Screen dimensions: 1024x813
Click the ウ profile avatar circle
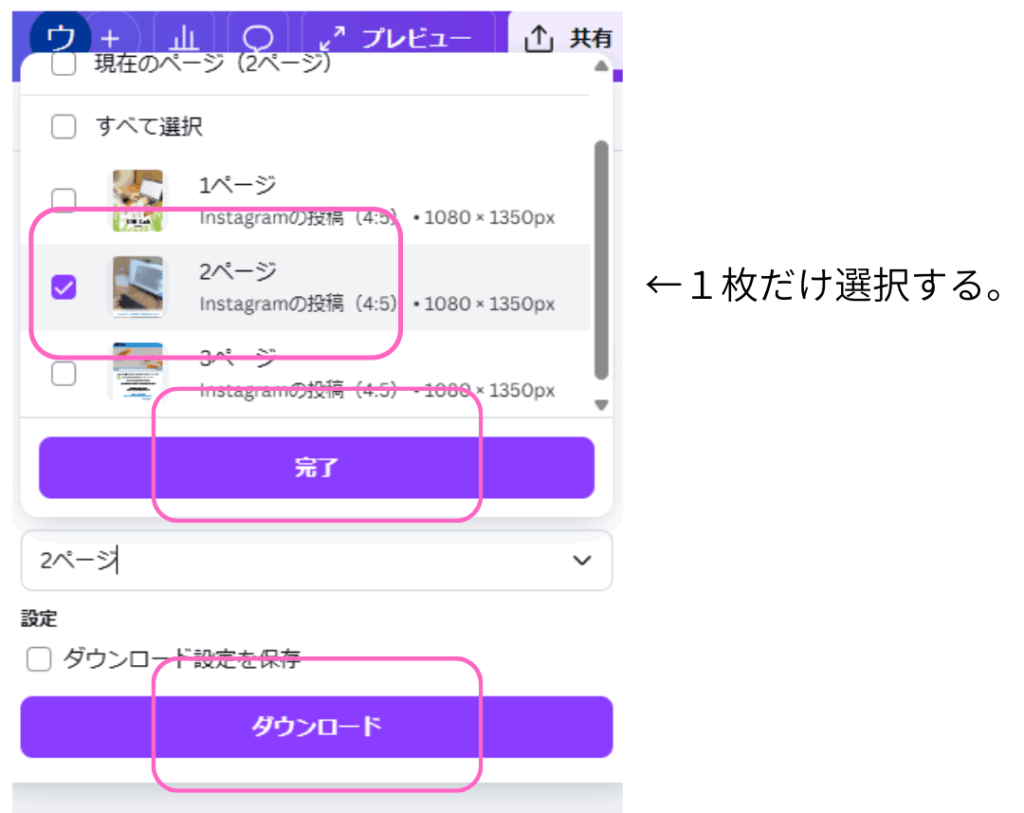(x=60, y=36)
